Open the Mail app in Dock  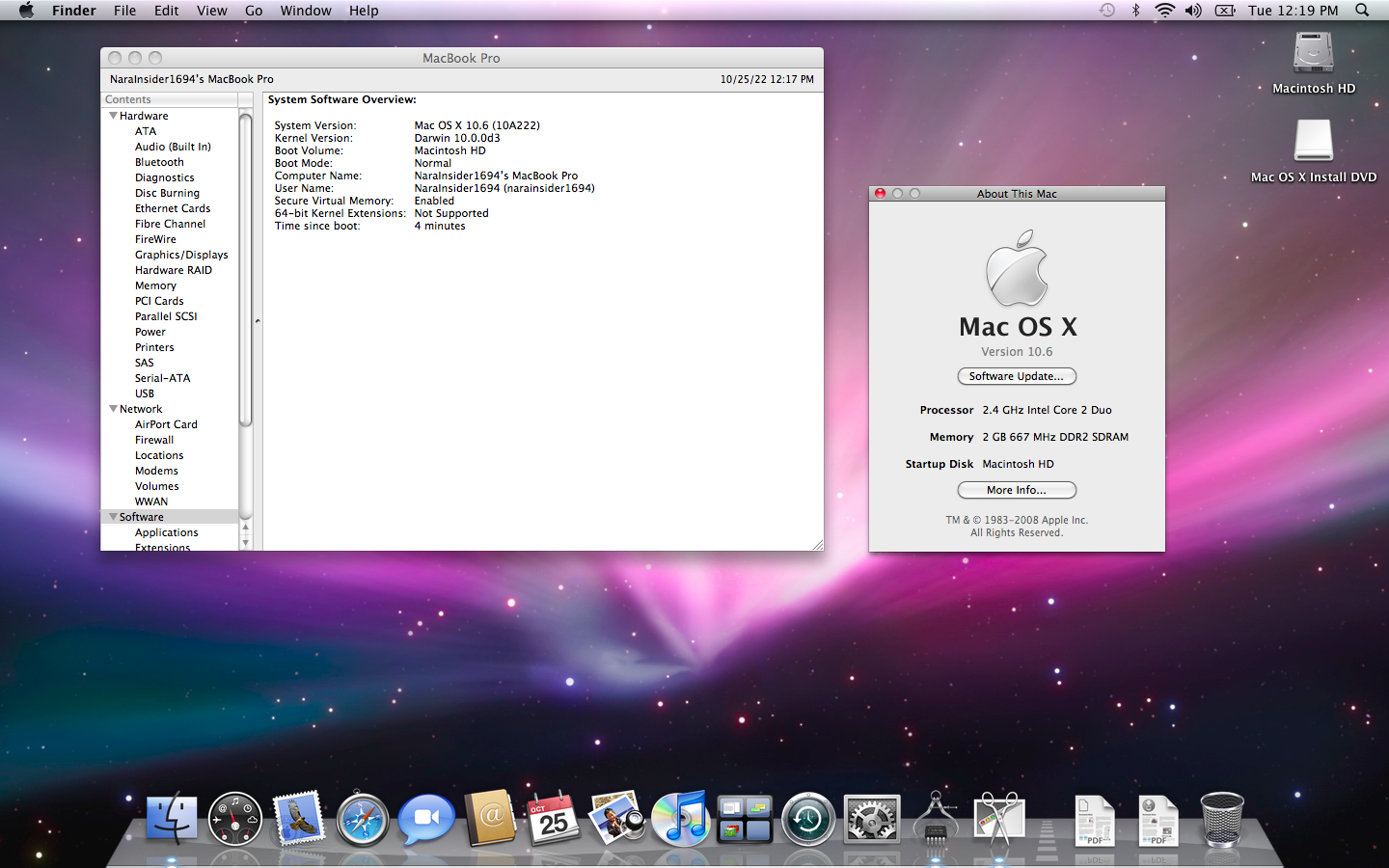[299, 820]
